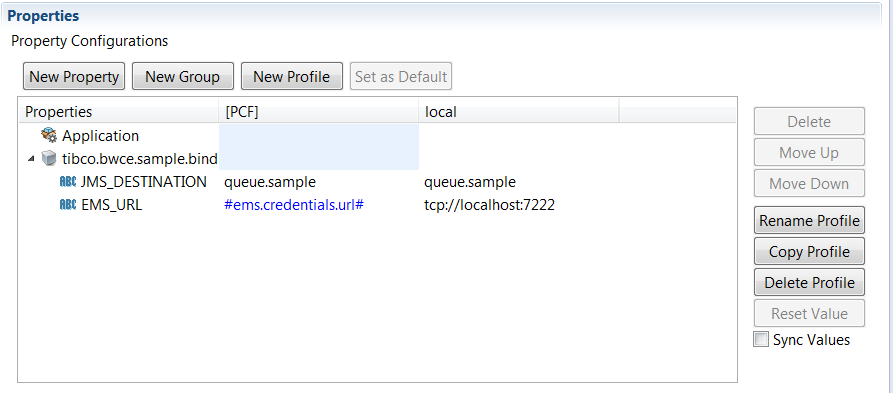Click the Delete Profile button
Image resolution: width=893 pixels, height=393 pixels.
coord(809,283)
